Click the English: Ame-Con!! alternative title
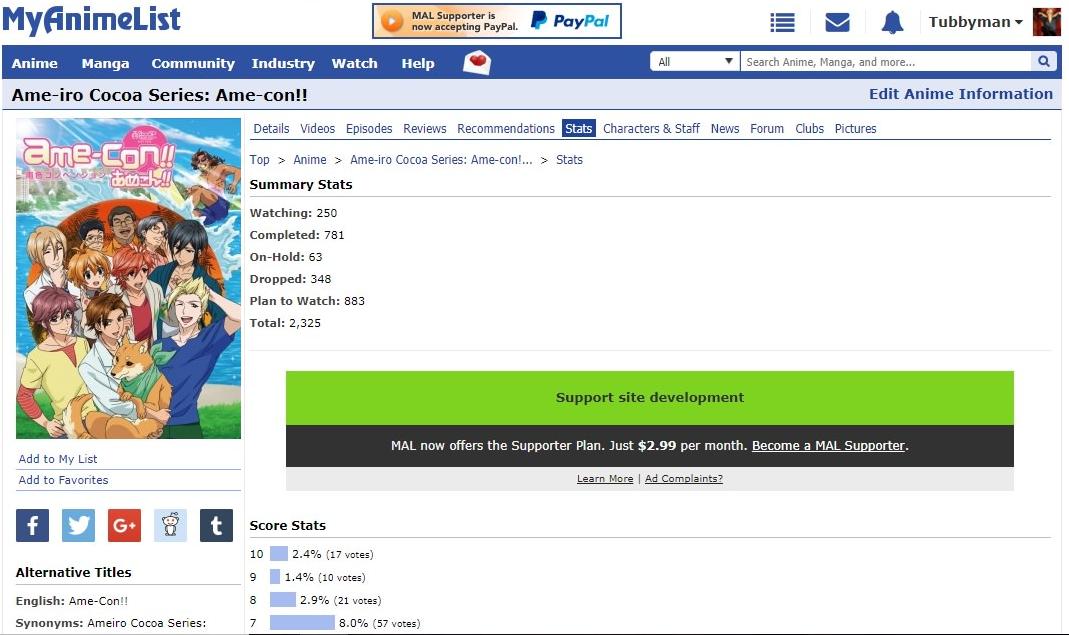The width and height of the screenshot is (1069, 635). coord(72,601)
